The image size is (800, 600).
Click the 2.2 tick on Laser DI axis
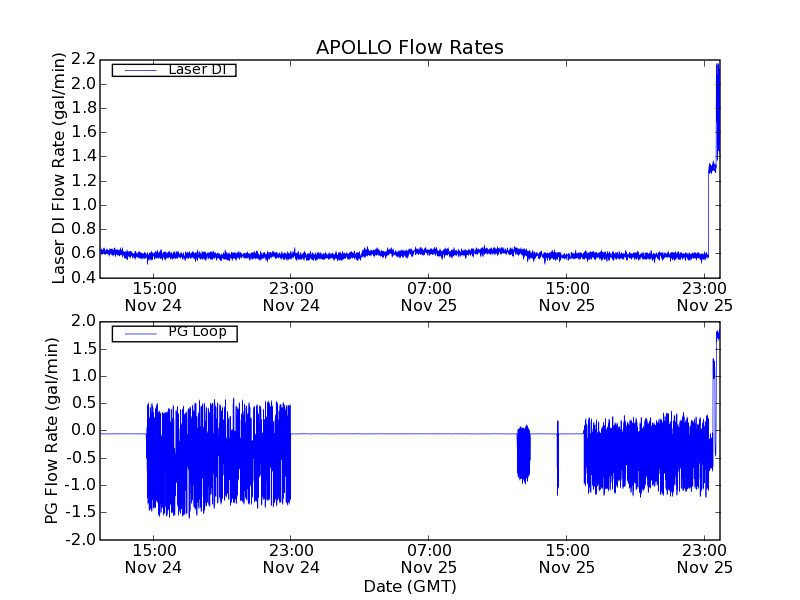pyautogui.click(x=83, y=60)
